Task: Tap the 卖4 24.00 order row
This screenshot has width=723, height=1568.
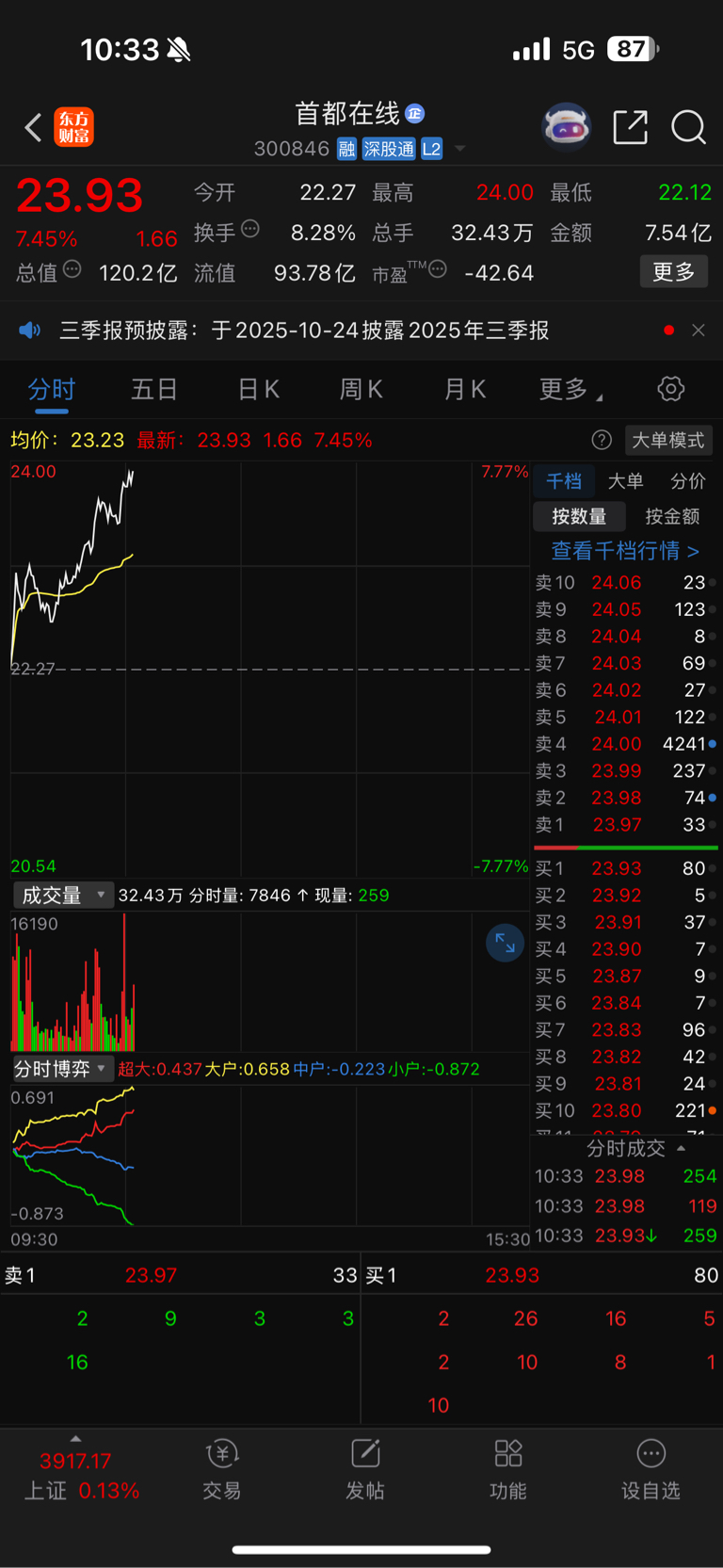Action: [625, 744]
